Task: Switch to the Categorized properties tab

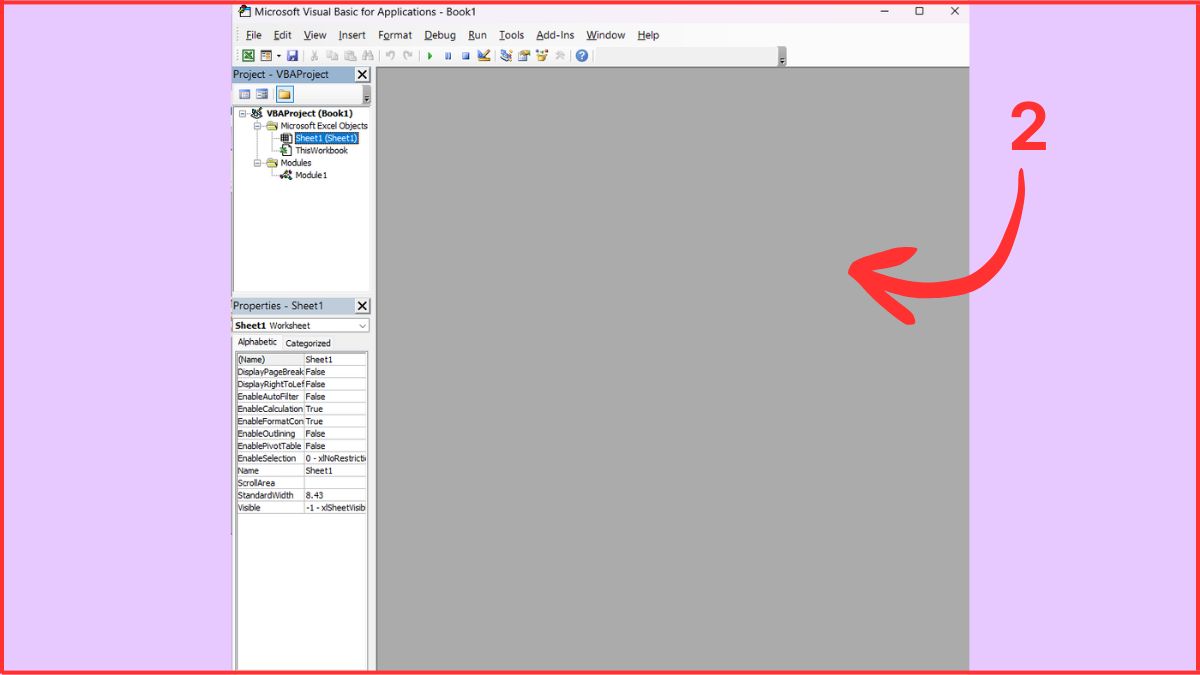Action: (x=308, y=343)
